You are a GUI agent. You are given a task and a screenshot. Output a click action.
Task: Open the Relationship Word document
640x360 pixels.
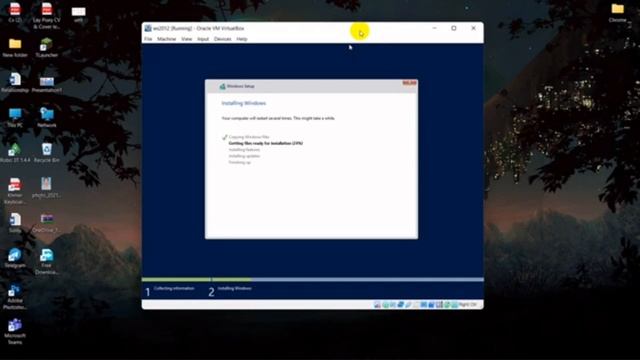(15, 82)
